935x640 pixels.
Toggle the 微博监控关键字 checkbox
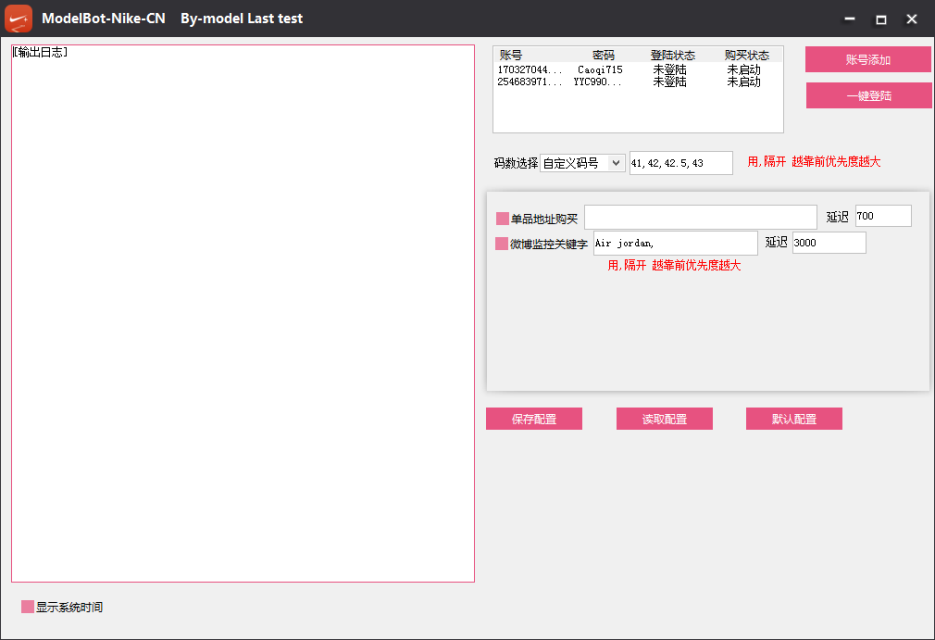502,244
